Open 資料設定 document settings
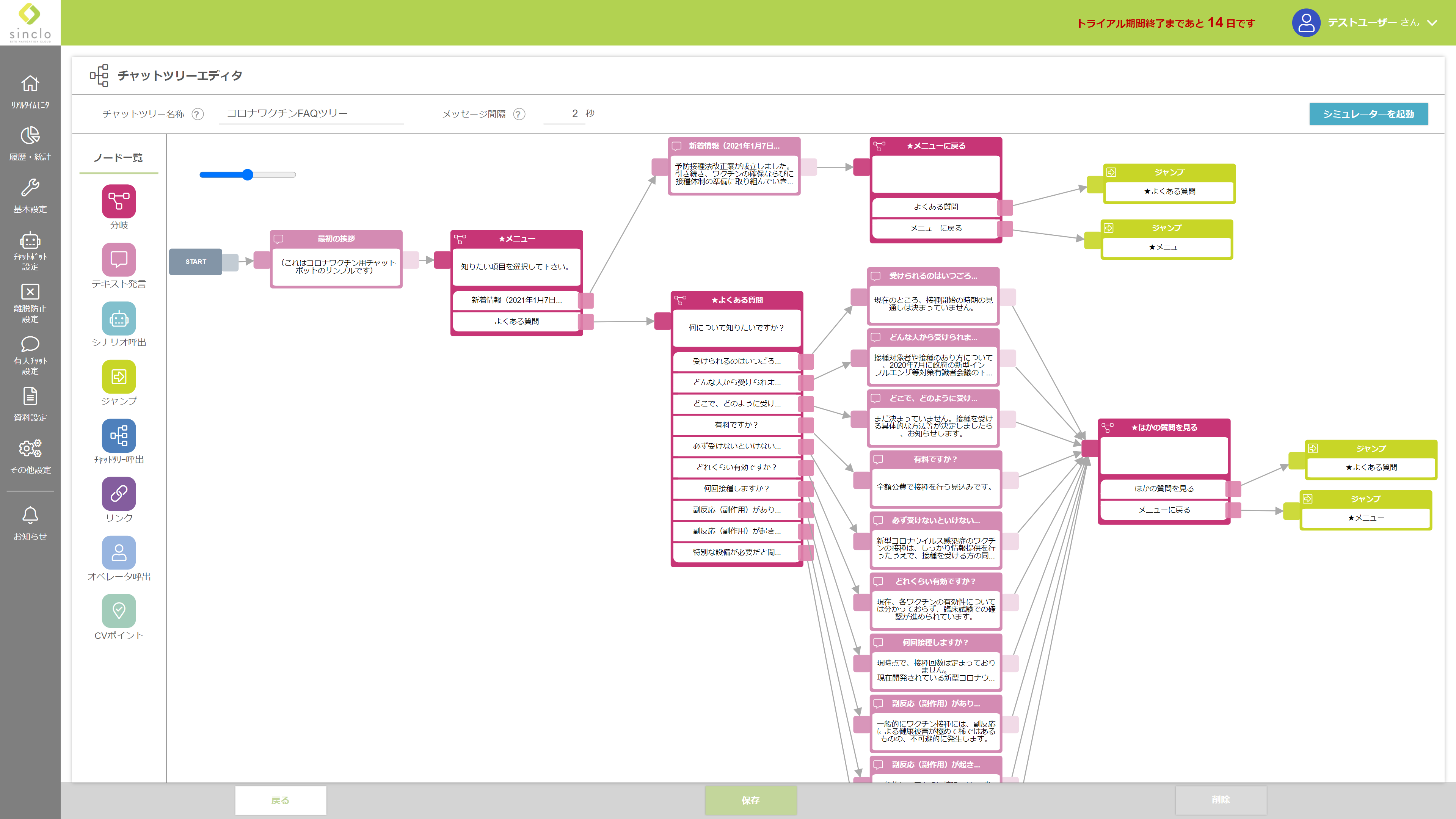 (30, 405)
